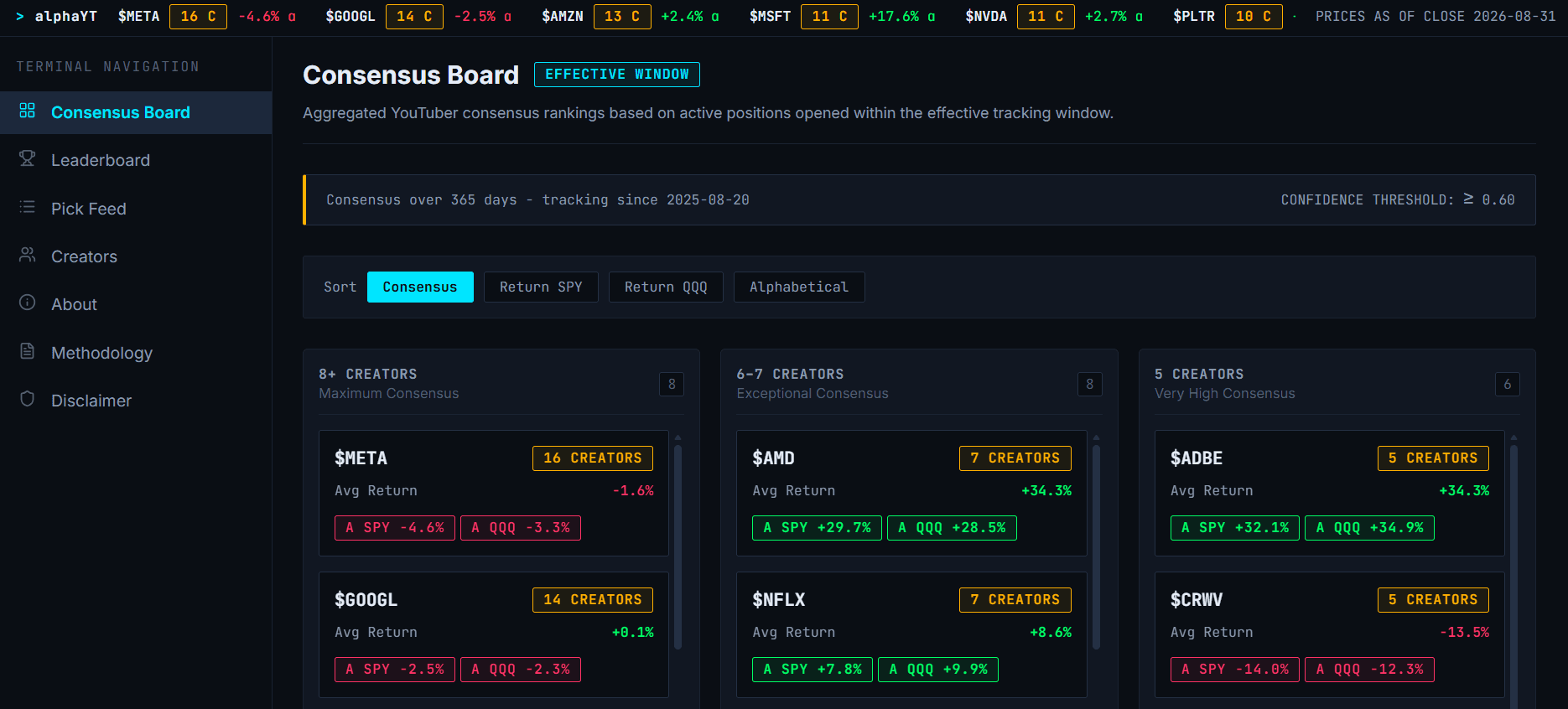1568x709 pixels.
Task: Click "PRICES AS OF CLOSE 2026-08-31" text
Action: click(x=1436, y=16)
